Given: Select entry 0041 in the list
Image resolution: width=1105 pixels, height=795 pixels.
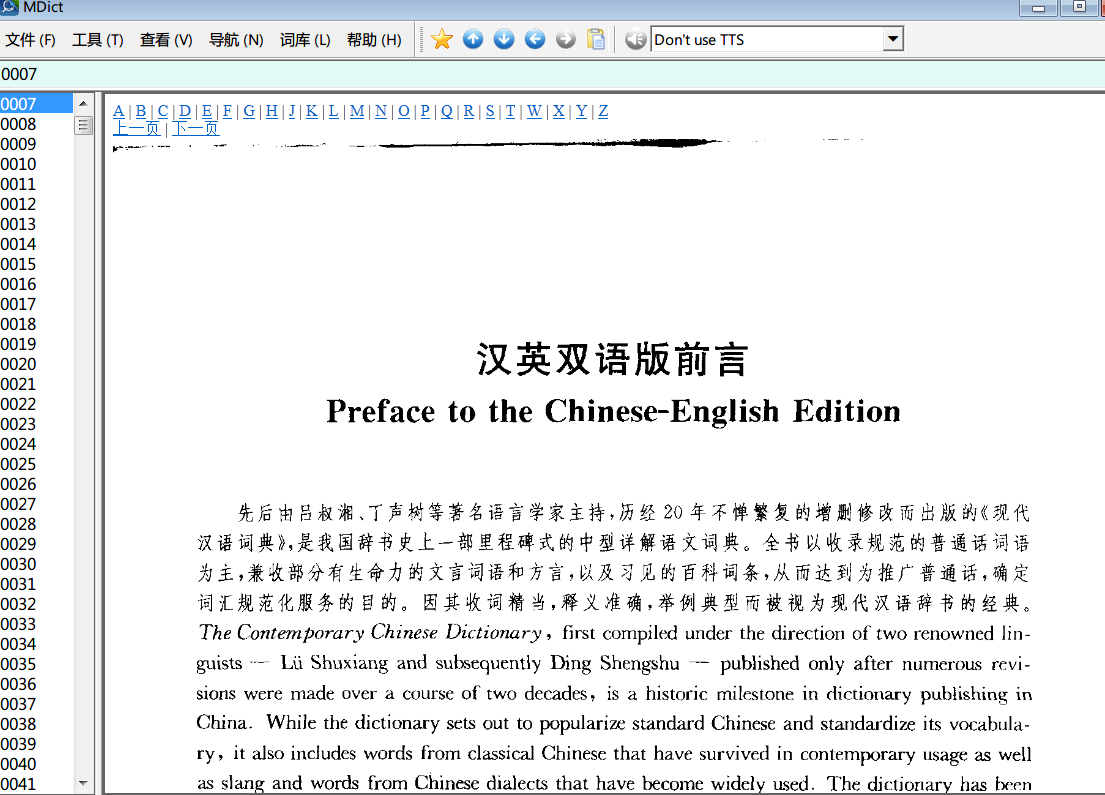Looking at the screenshot, I should (x=37, y=784).
